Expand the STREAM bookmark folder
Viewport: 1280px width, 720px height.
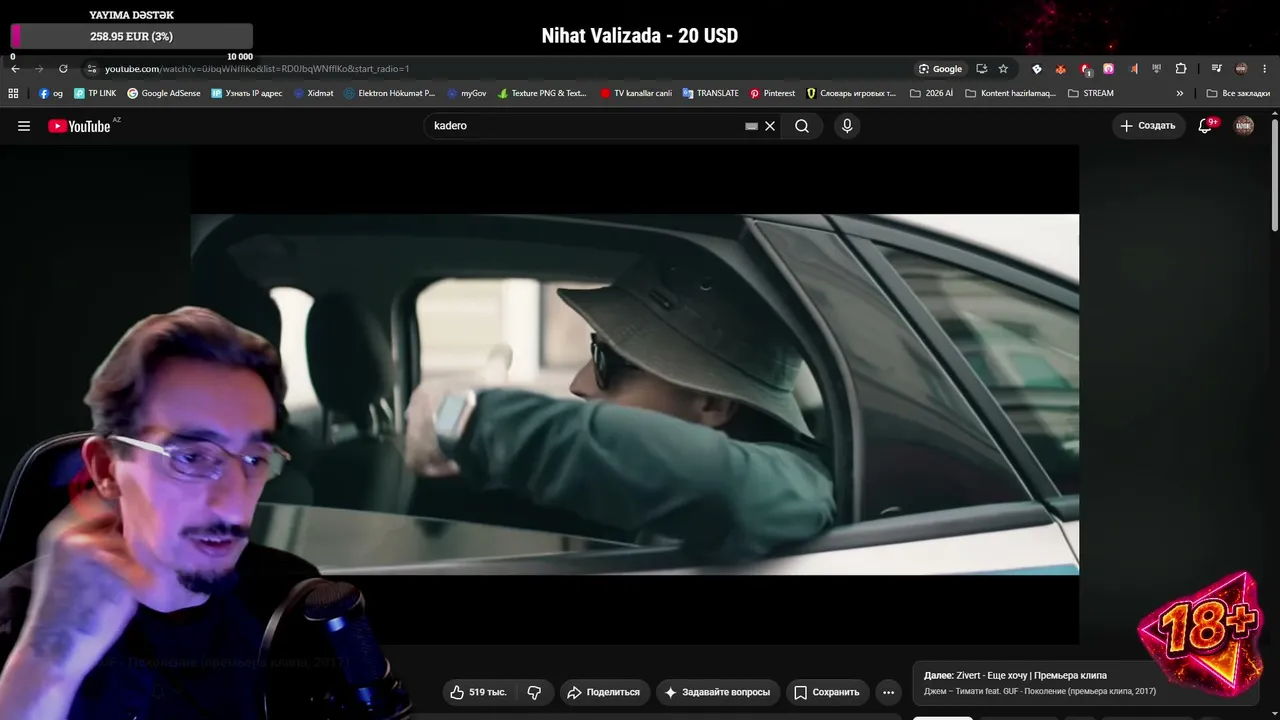1091,93
